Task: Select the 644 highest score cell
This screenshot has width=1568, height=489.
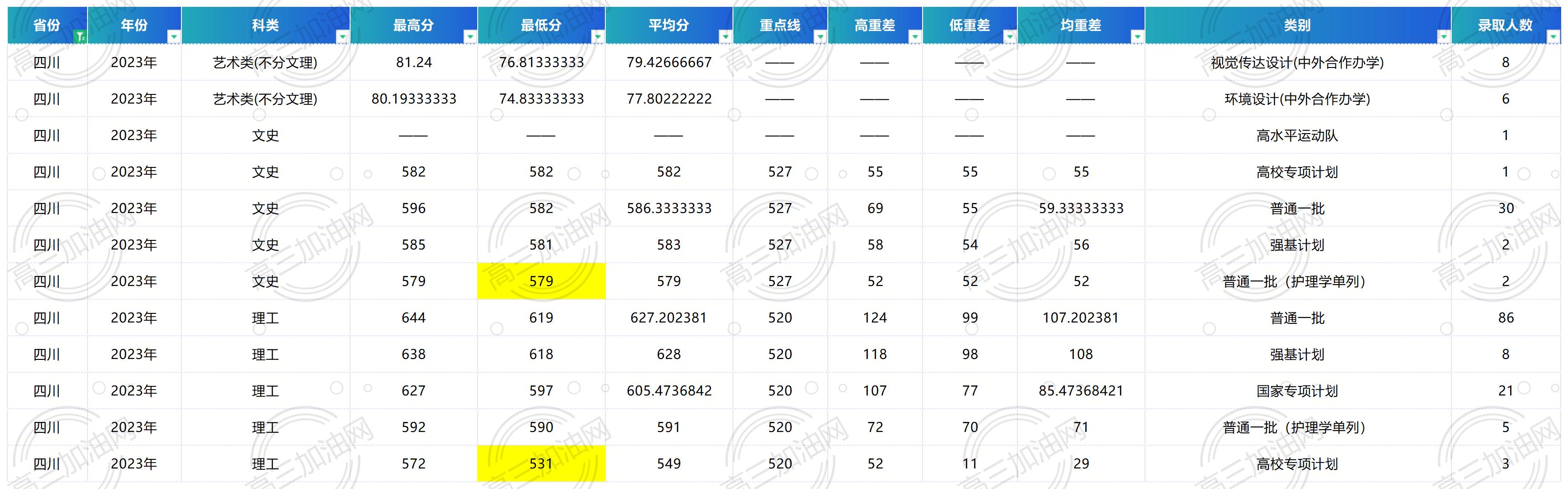Action: (414, 318)
